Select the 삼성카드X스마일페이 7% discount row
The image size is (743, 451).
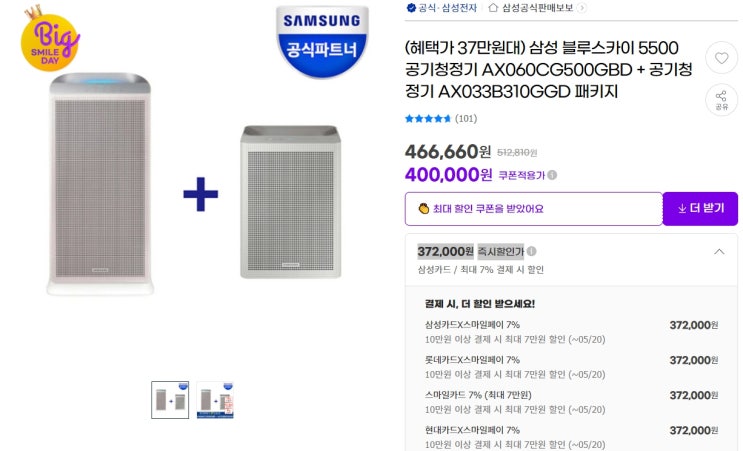tap(571, 331)
